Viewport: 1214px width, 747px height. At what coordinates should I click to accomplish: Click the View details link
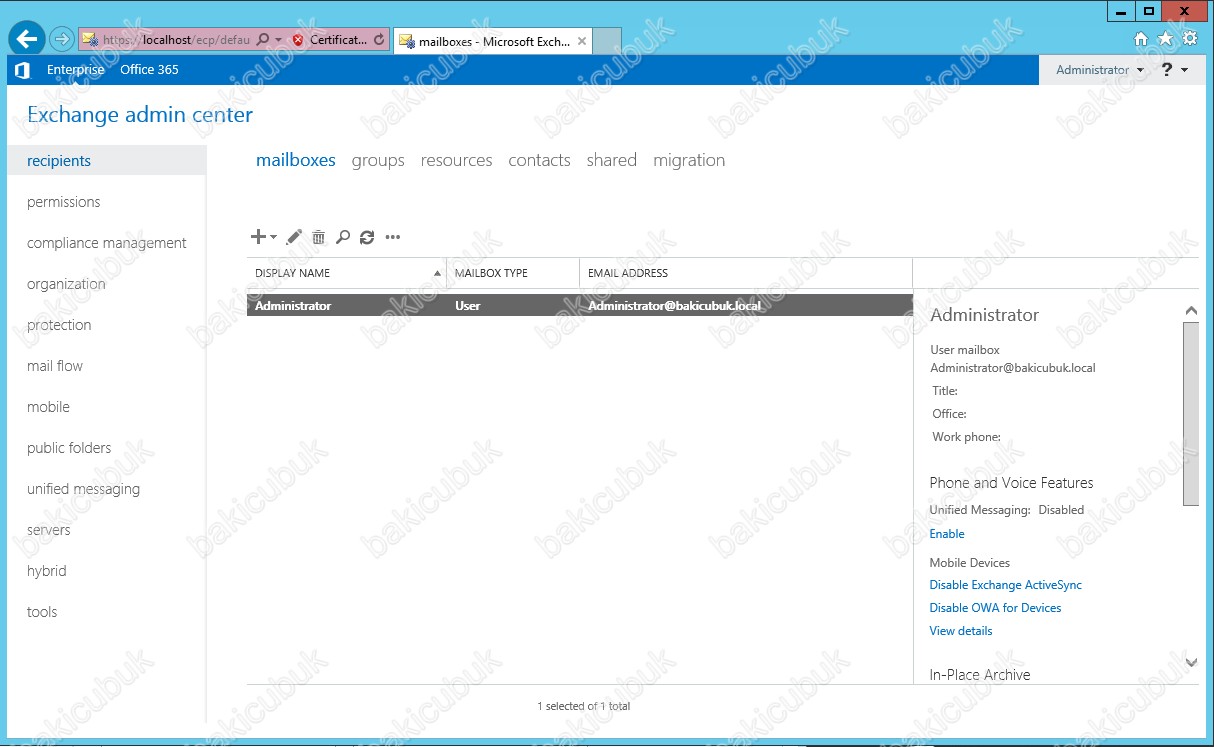coord(961,631)
